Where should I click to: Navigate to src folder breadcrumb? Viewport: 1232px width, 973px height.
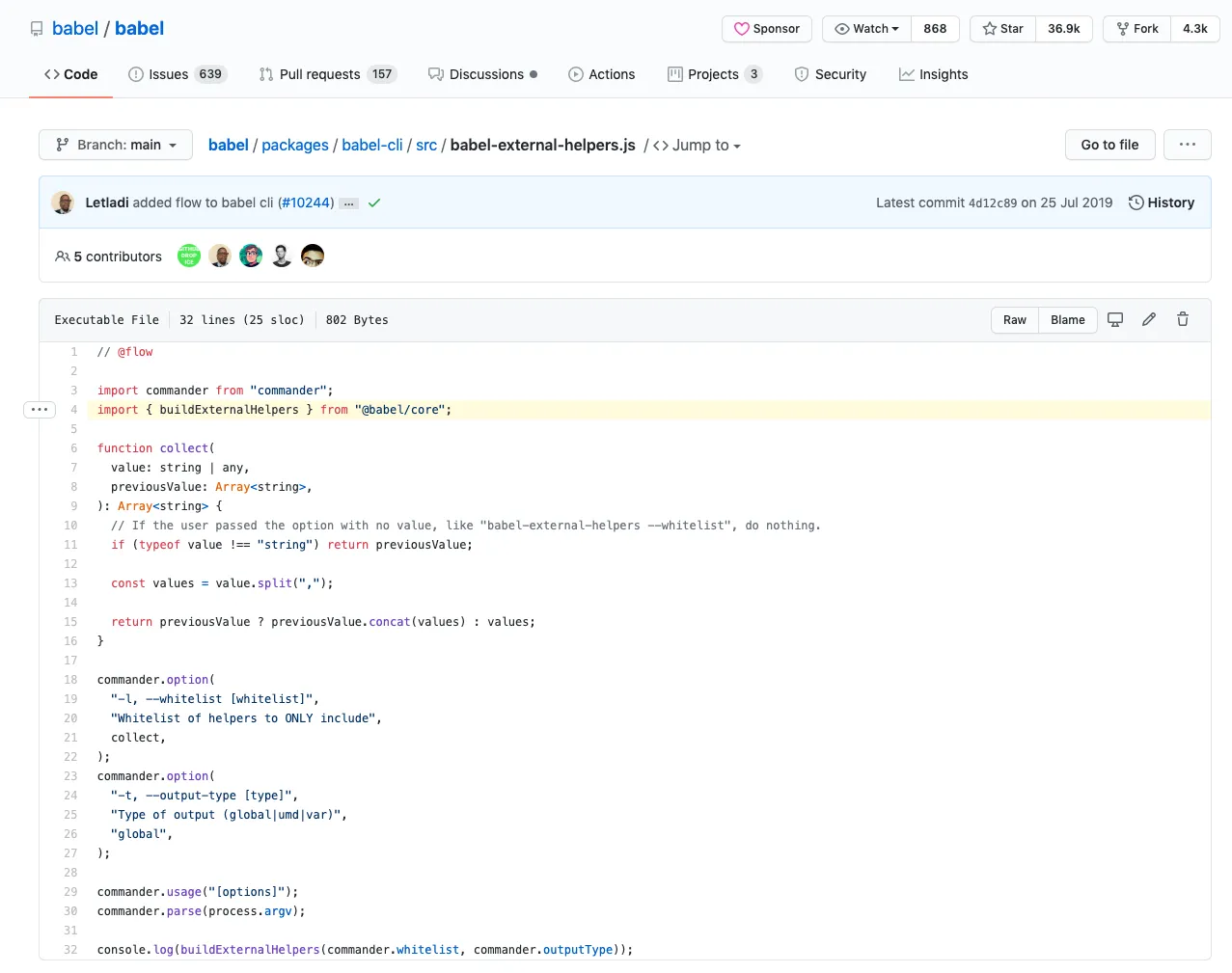(x=426, y=145)
